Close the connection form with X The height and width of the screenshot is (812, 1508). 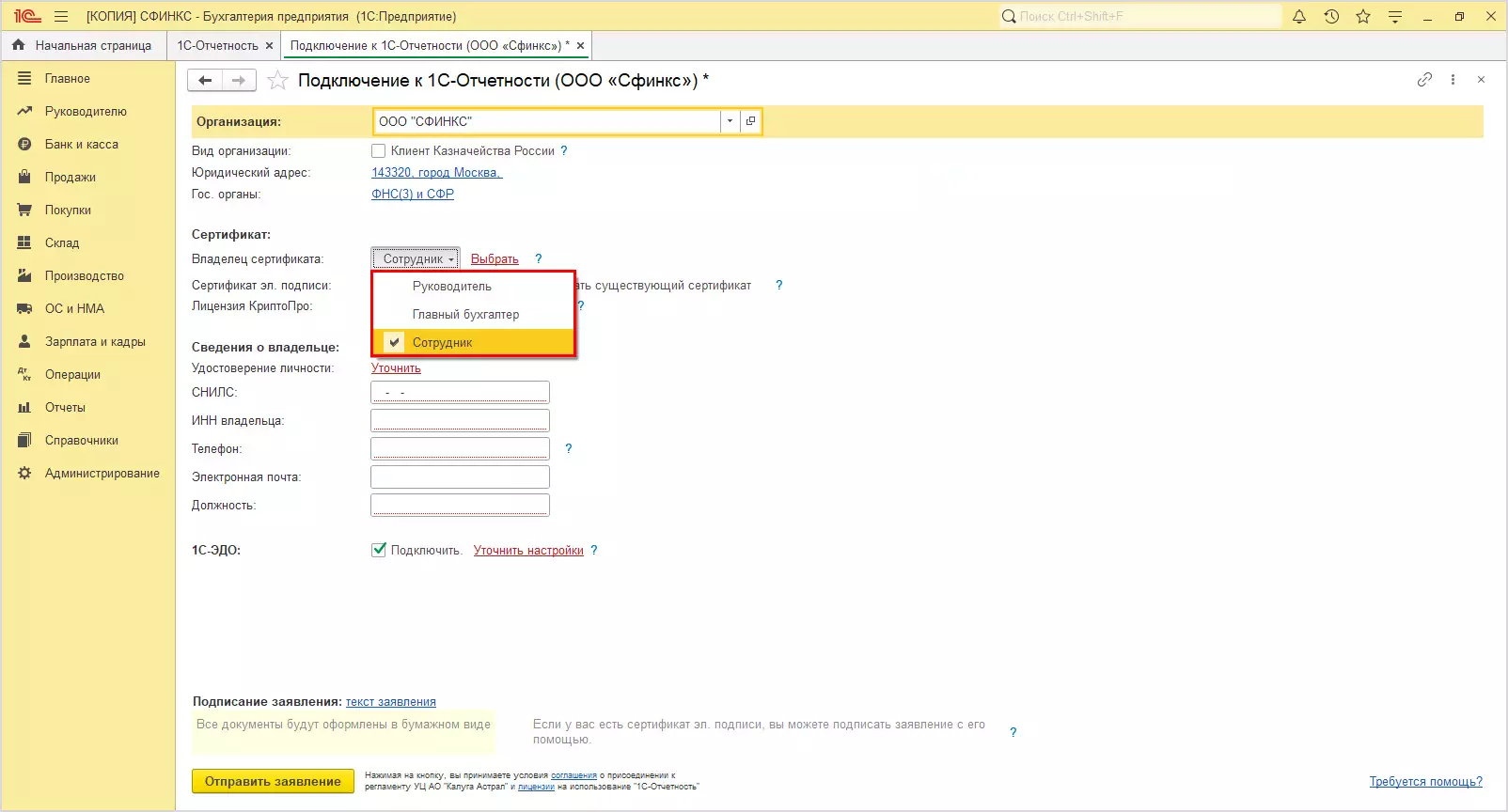[1481, 80]
